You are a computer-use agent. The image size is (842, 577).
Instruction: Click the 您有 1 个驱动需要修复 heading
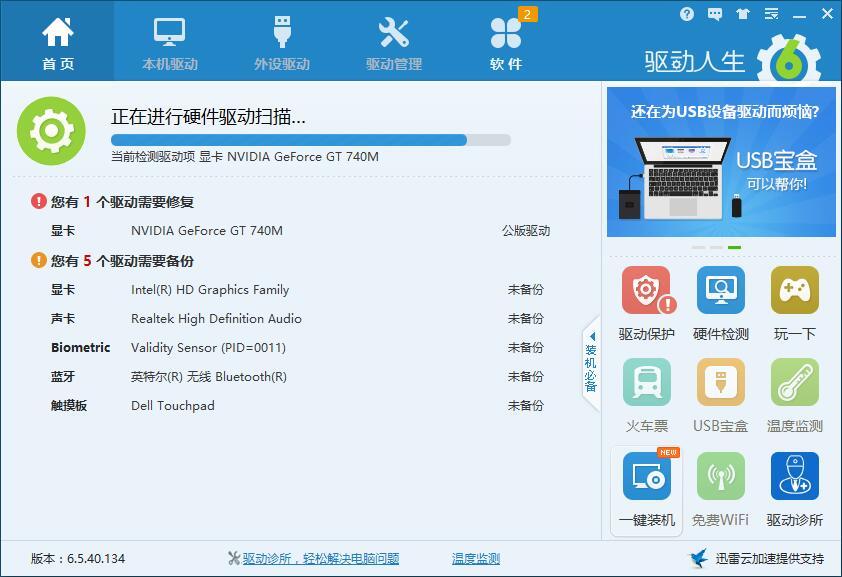click(122, 202)
